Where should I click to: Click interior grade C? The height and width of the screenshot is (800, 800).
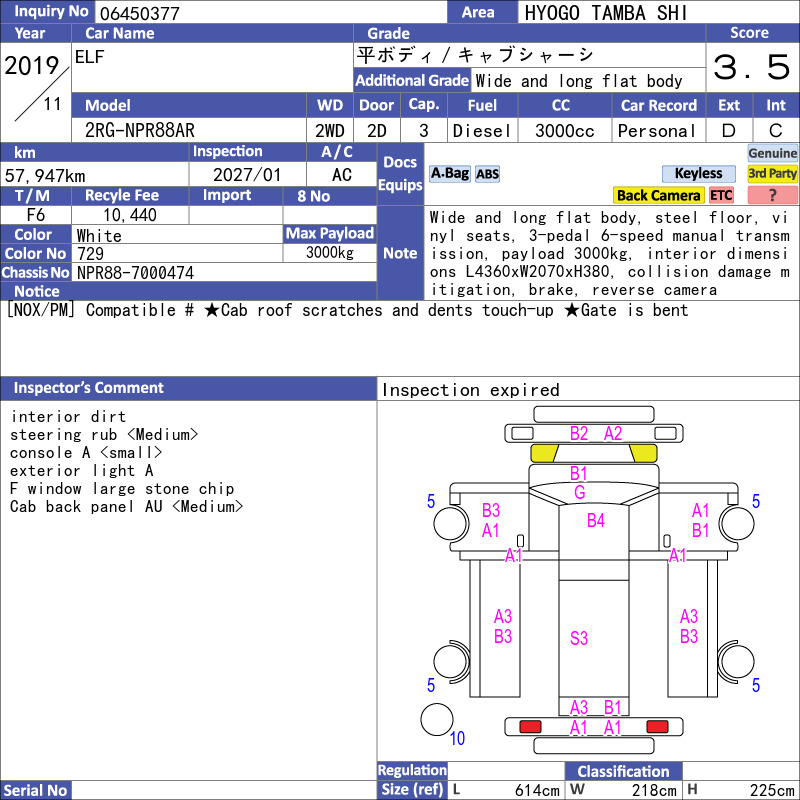(x=776, y=131)
